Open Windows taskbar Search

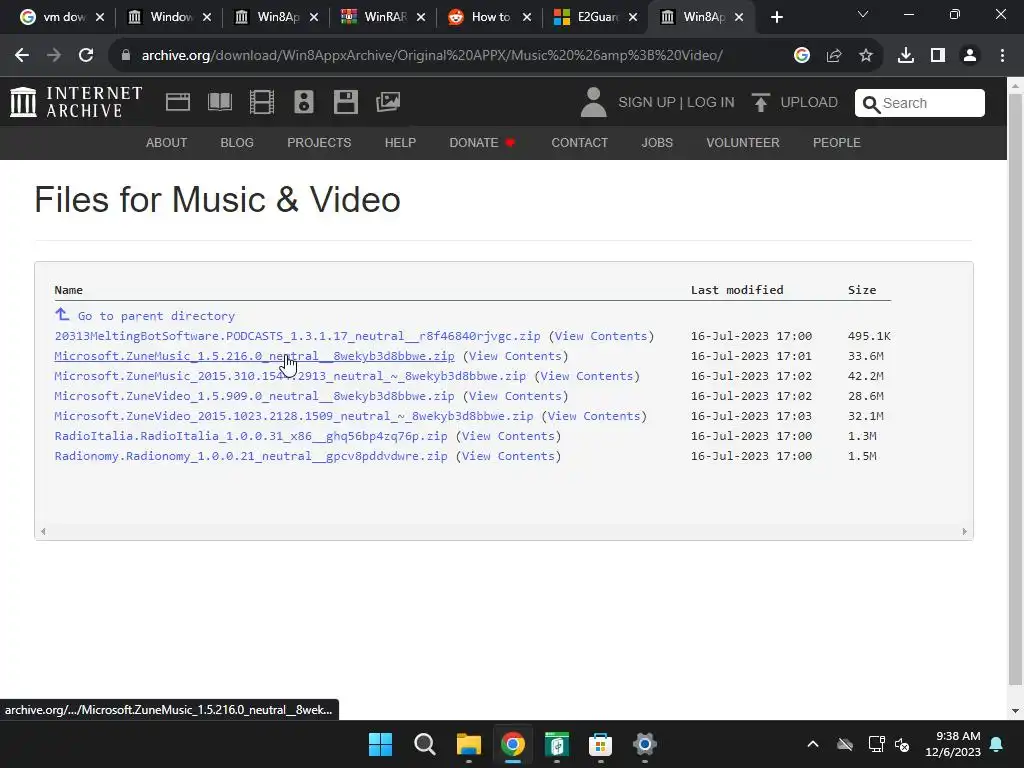pyautogui.click(x=424, y=744)
